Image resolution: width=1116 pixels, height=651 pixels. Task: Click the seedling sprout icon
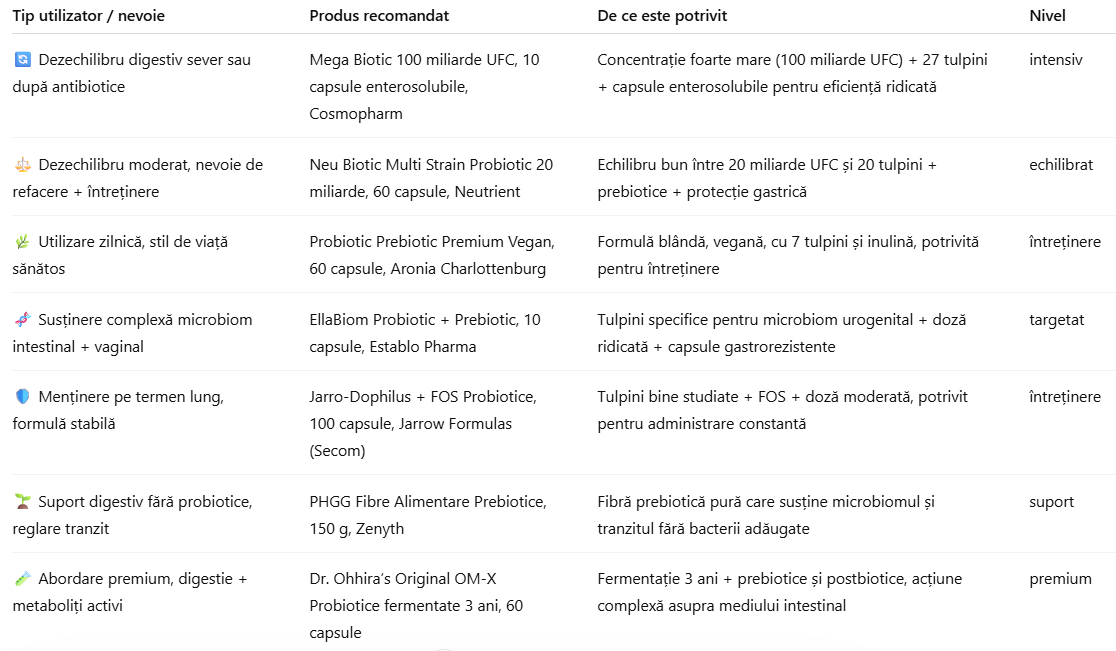point(22,502)
